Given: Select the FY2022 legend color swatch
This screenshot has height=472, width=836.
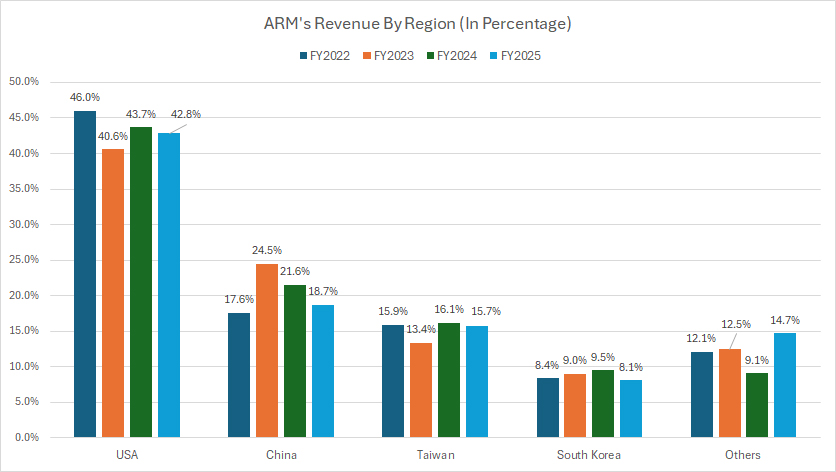Looking at the screenshot, I should click(x=304, y=55).
